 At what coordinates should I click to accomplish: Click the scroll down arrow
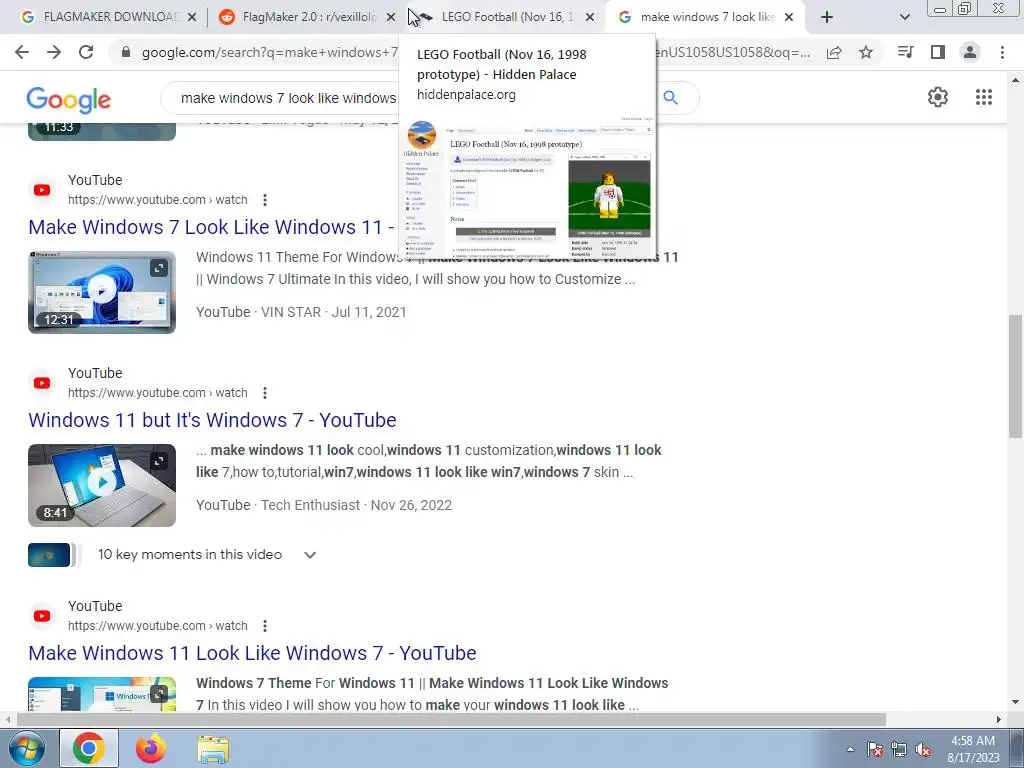(x=1015, y=703)
